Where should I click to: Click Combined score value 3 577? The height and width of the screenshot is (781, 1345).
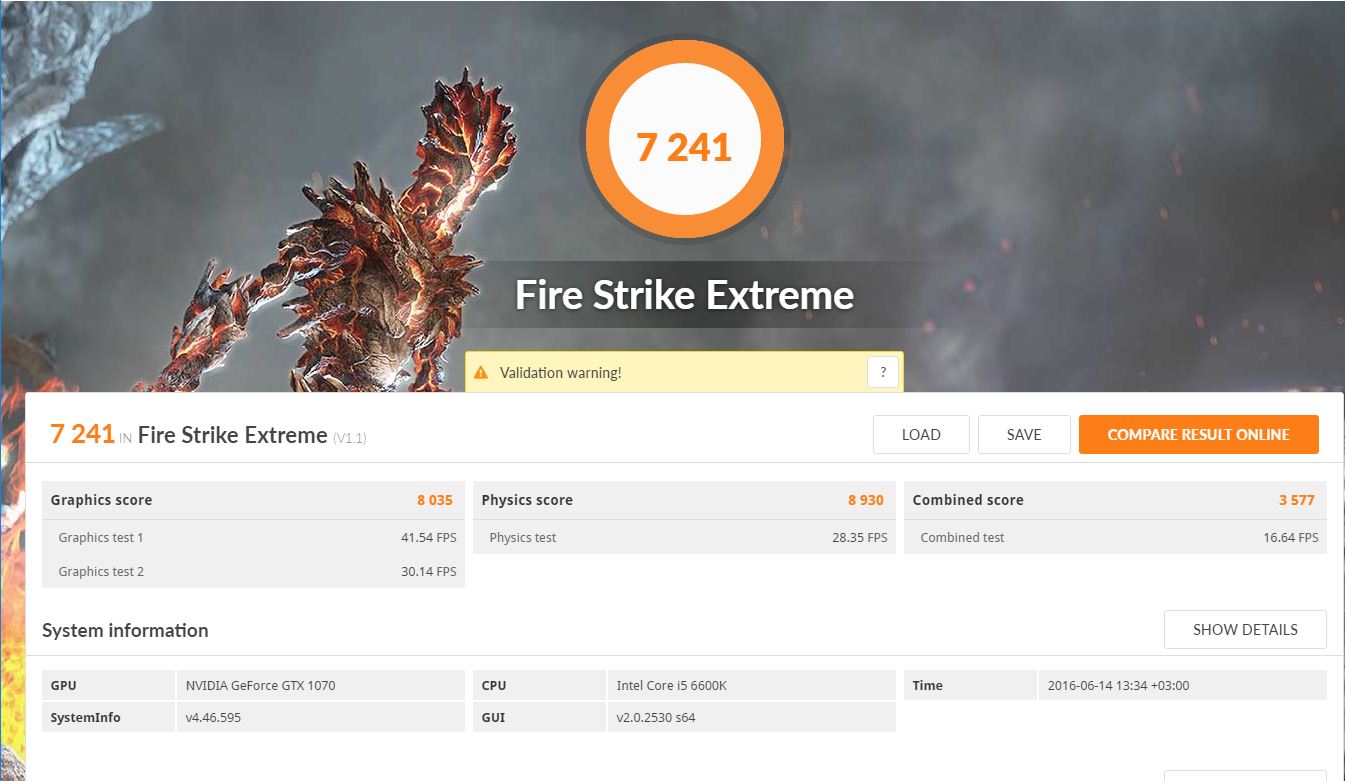tap(1297, 500)
